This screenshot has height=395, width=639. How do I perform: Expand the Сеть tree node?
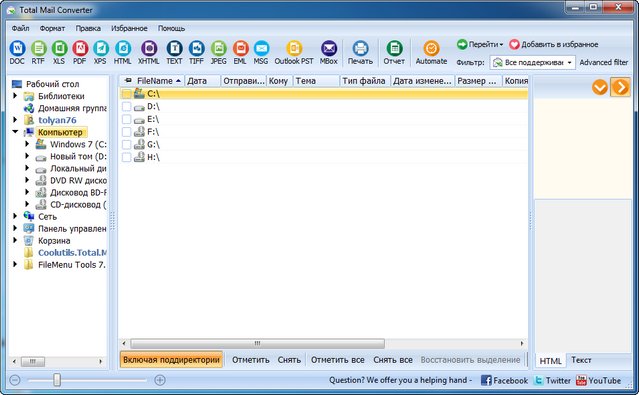pos(15,216)
